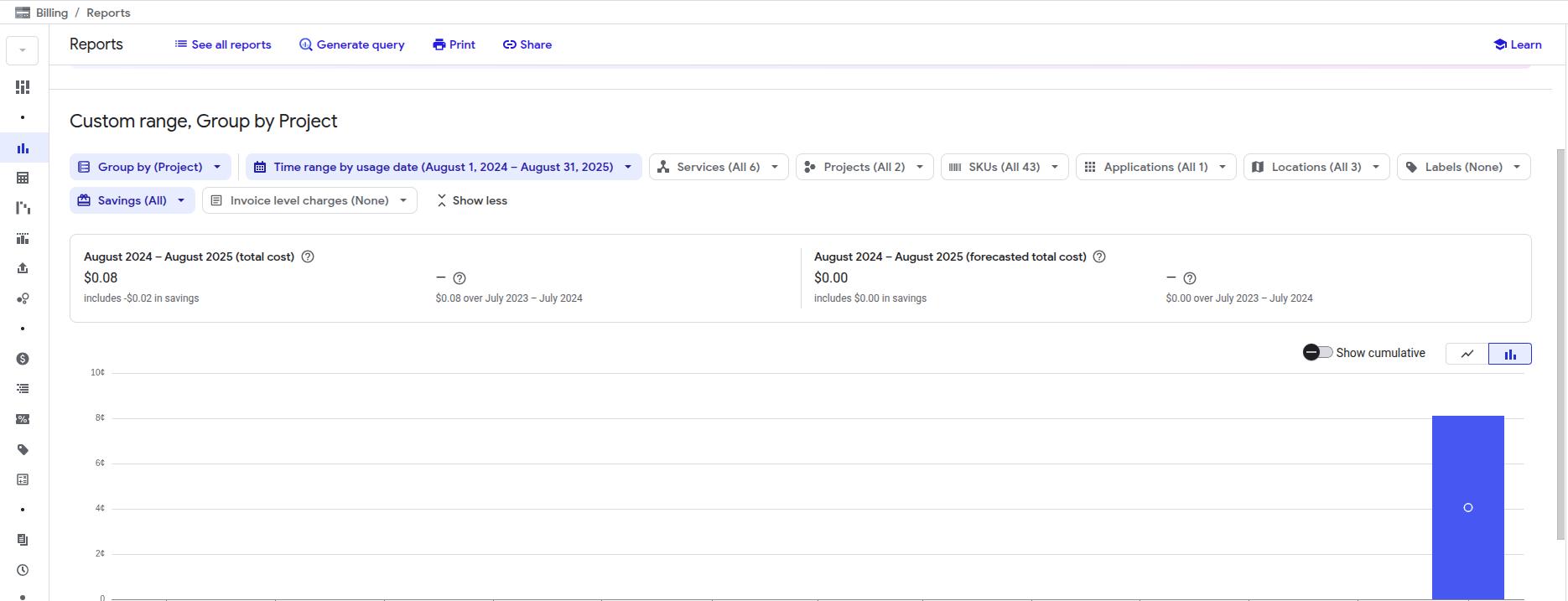Open the Time range by usage date filter
Image resolution: width=1568 pixels, height=601 pixels.
pos(443,167)
